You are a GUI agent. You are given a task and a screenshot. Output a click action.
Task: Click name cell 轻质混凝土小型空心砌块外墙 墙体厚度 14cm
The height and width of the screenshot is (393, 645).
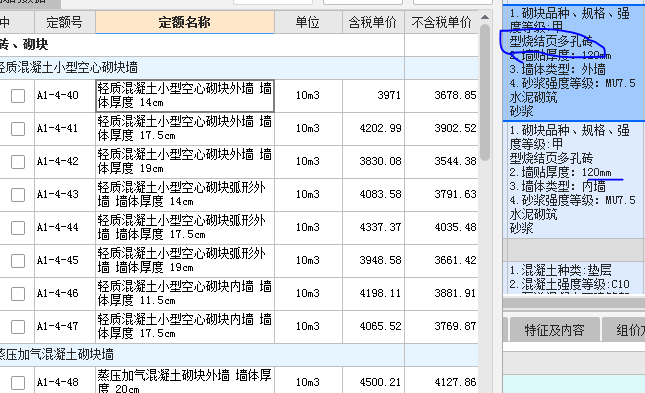click(185, 96)
